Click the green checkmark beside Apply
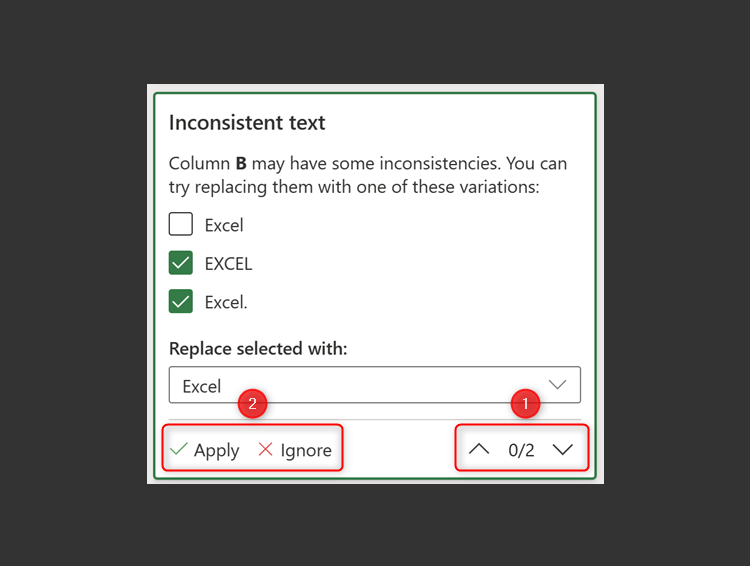The height and width of the screenshot is (566, 750). click(x=179, y=450)
